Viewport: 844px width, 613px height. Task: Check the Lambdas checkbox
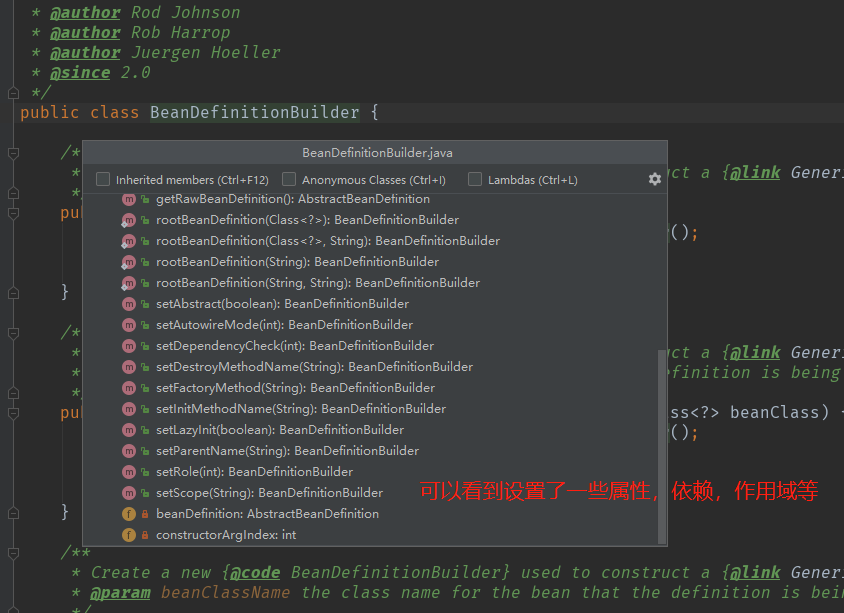tap(475, 179)
